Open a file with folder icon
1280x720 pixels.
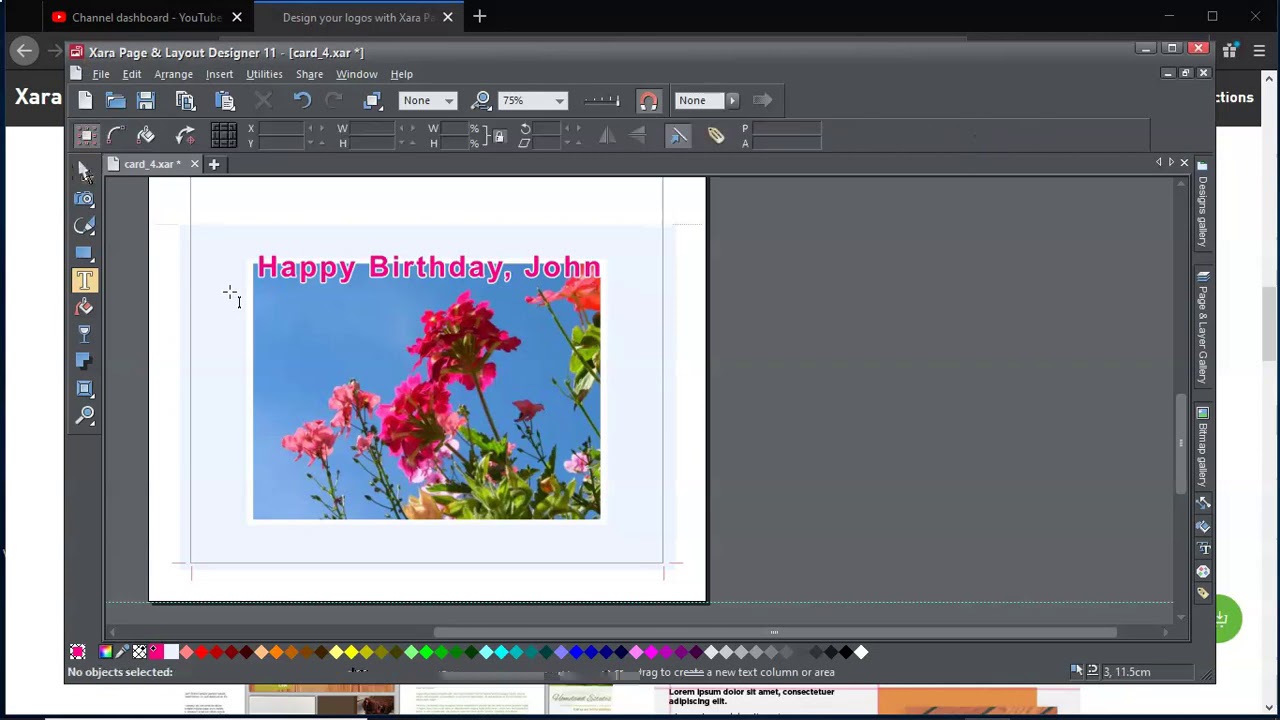pos(116,100)
